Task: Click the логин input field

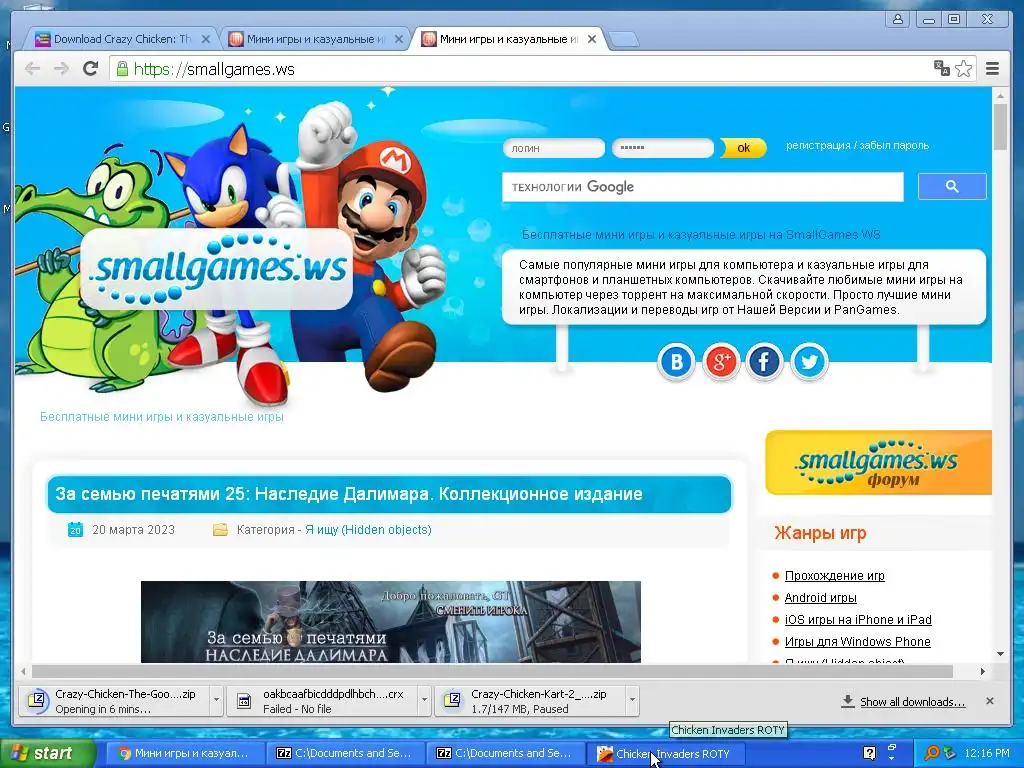Action: [554, 148]
